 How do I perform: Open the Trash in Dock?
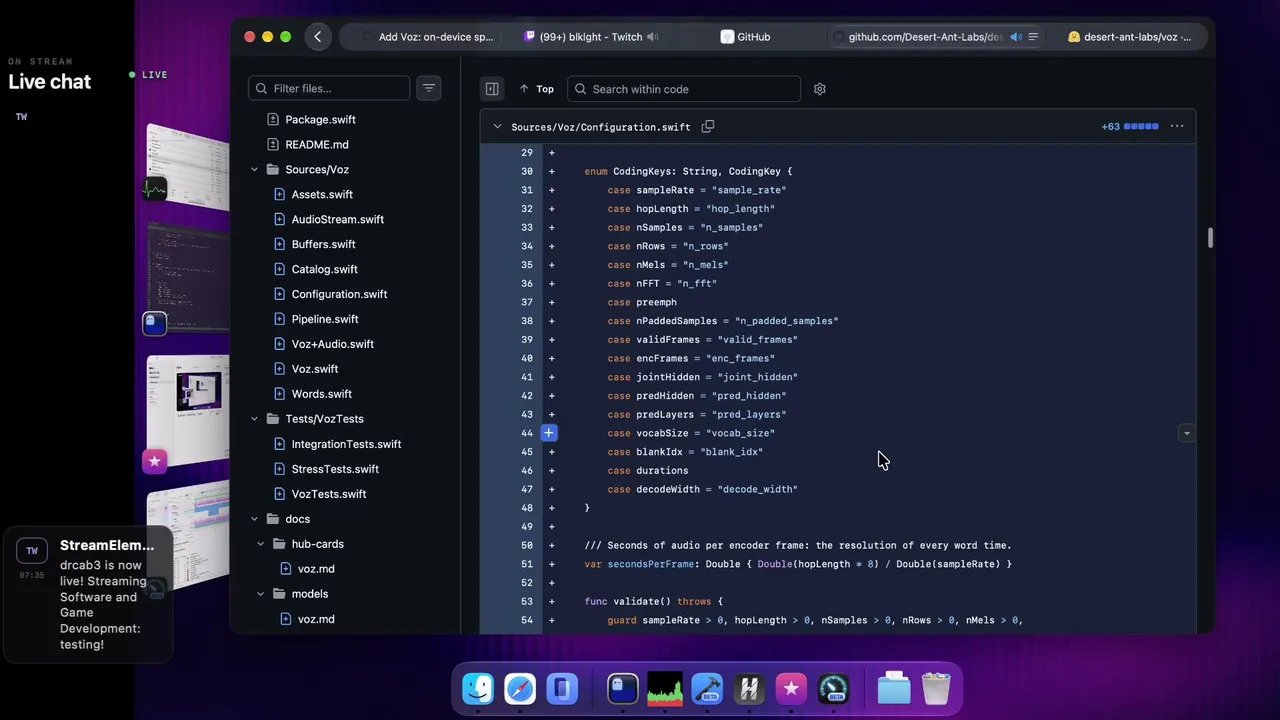(936, 689)
